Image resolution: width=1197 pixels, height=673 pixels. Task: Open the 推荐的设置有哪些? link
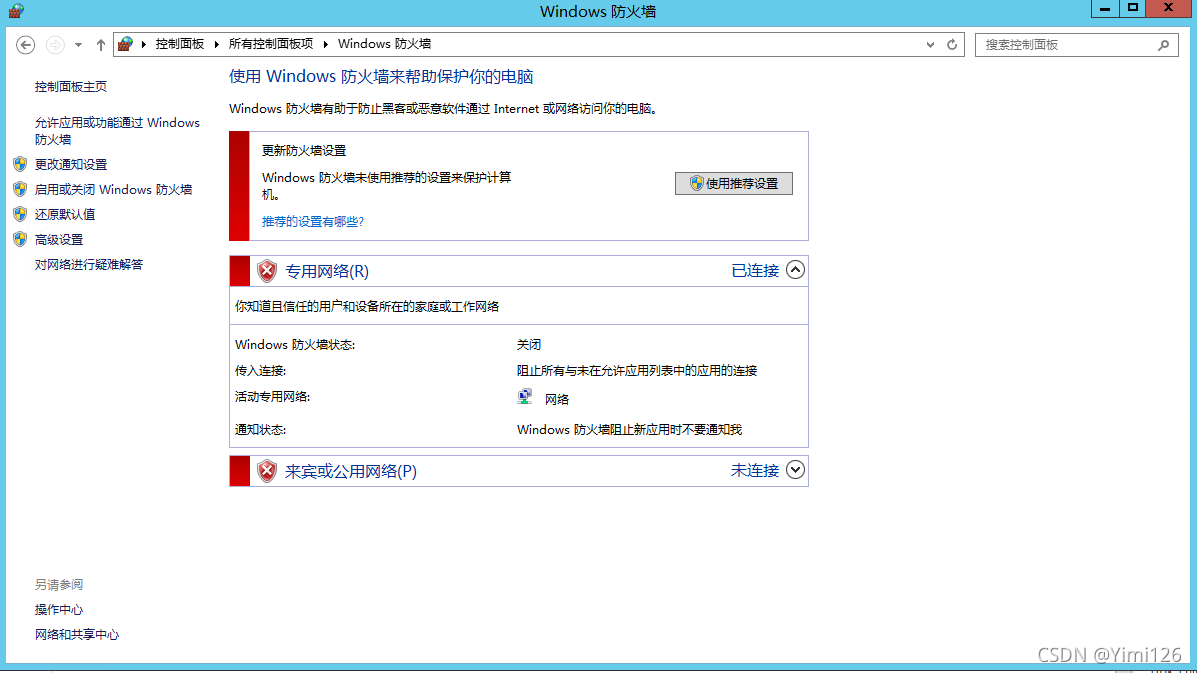click(x=313, y=221)
